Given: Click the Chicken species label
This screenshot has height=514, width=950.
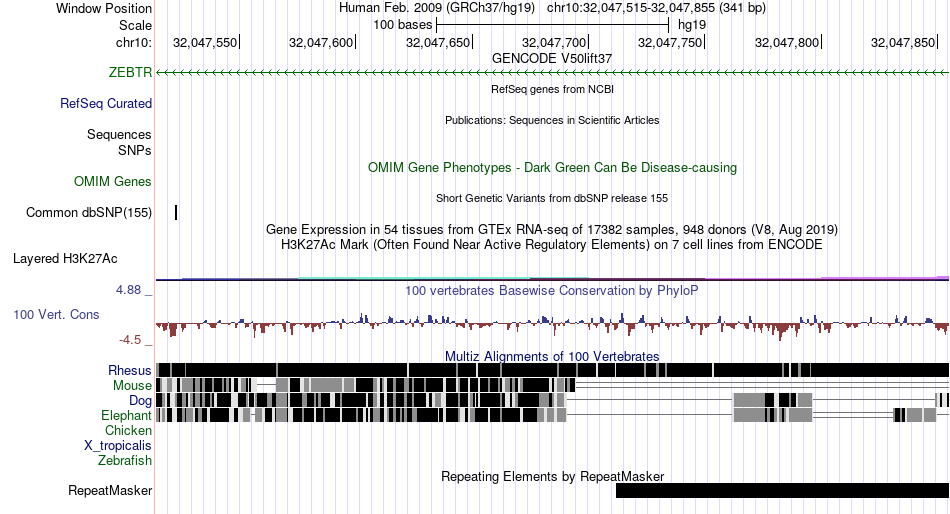Looking at the screenshot, I should point(128,430).
